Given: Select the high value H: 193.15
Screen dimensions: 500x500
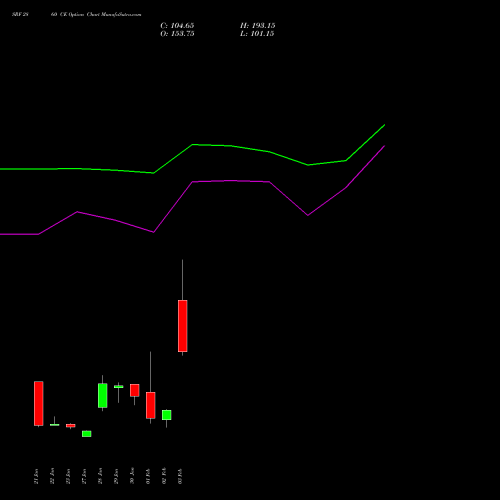Looking at the screenshot, I should tap(257, 26).
